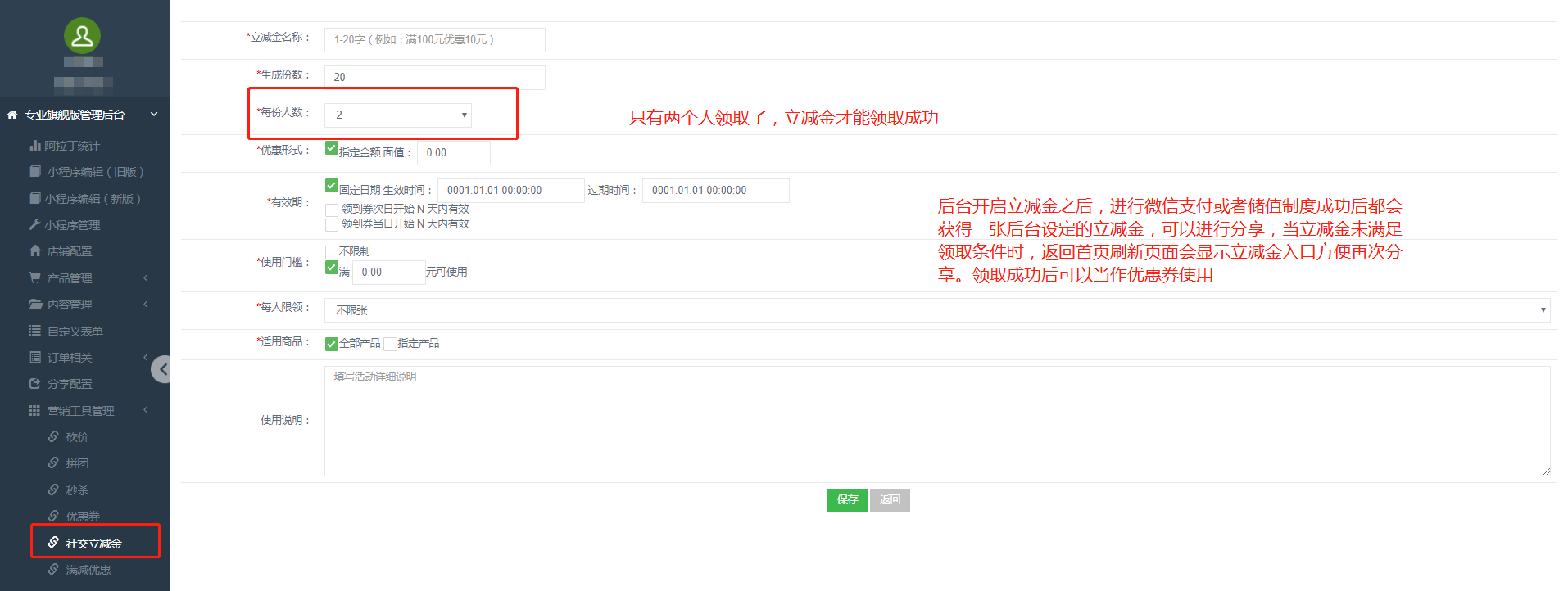Screen dimensions: 1568x591
Task: Check the 指定产品 checkbox
Action: point(390,344)
